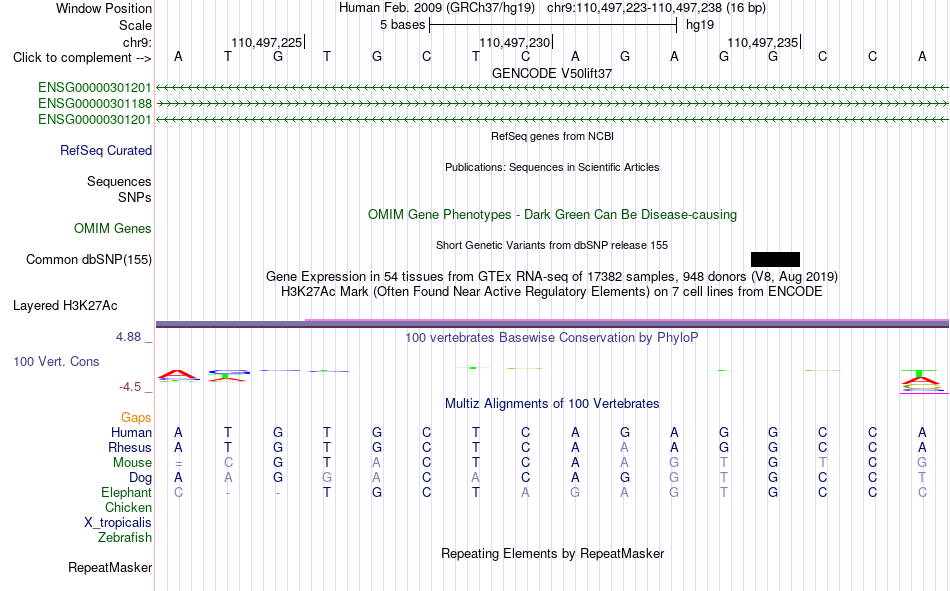Click the Scale label
950x591 pixels.
[x=136, y=25]
